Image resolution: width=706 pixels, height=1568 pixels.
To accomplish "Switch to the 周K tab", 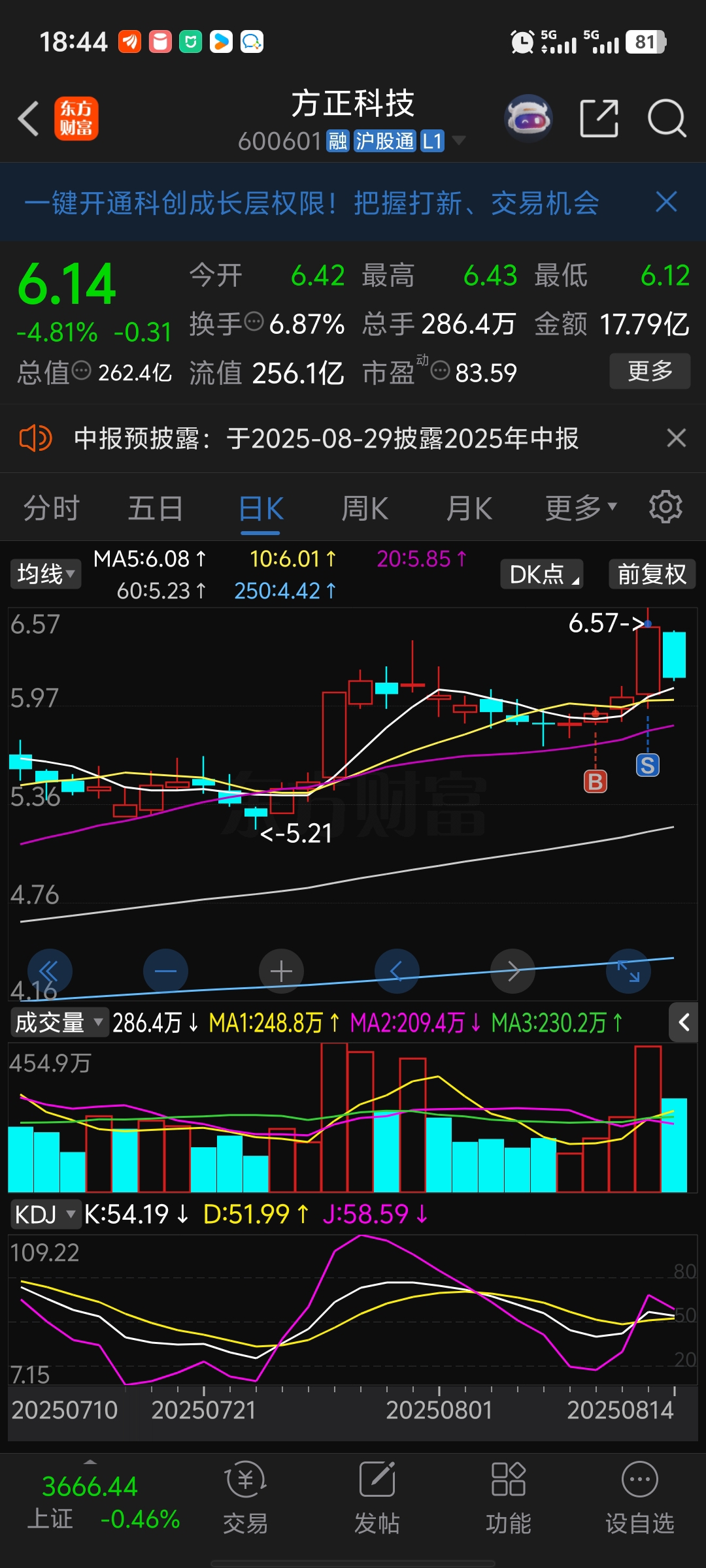I will coord(365,508).
